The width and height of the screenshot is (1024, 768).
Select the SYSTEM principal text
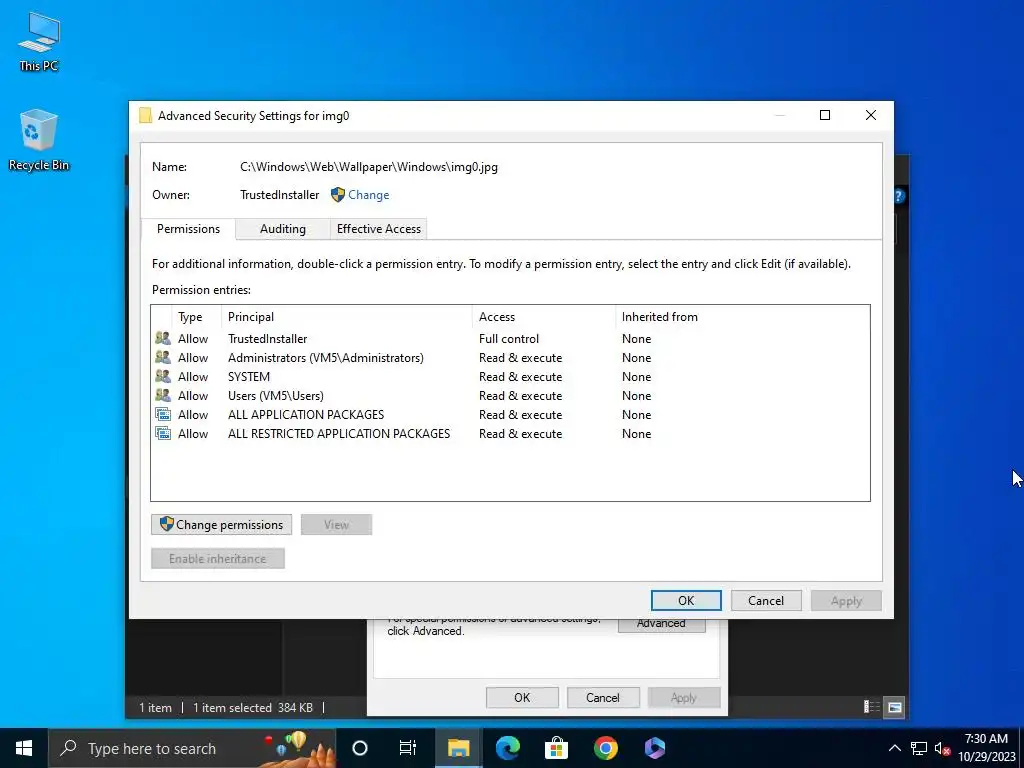(248, 376)
